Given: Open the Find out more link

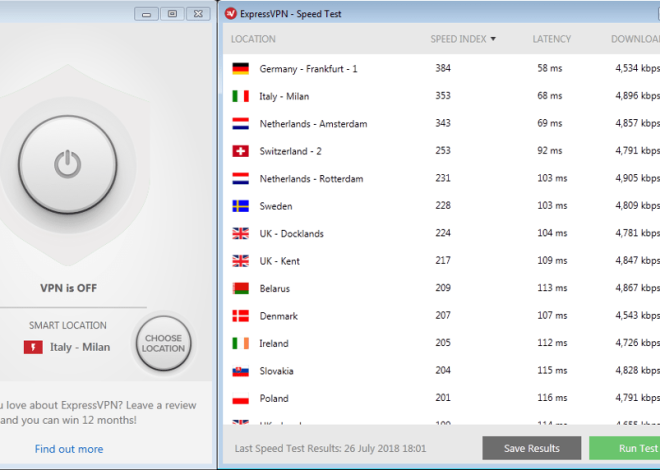Looking at the screenshot, I should (69, 449).
